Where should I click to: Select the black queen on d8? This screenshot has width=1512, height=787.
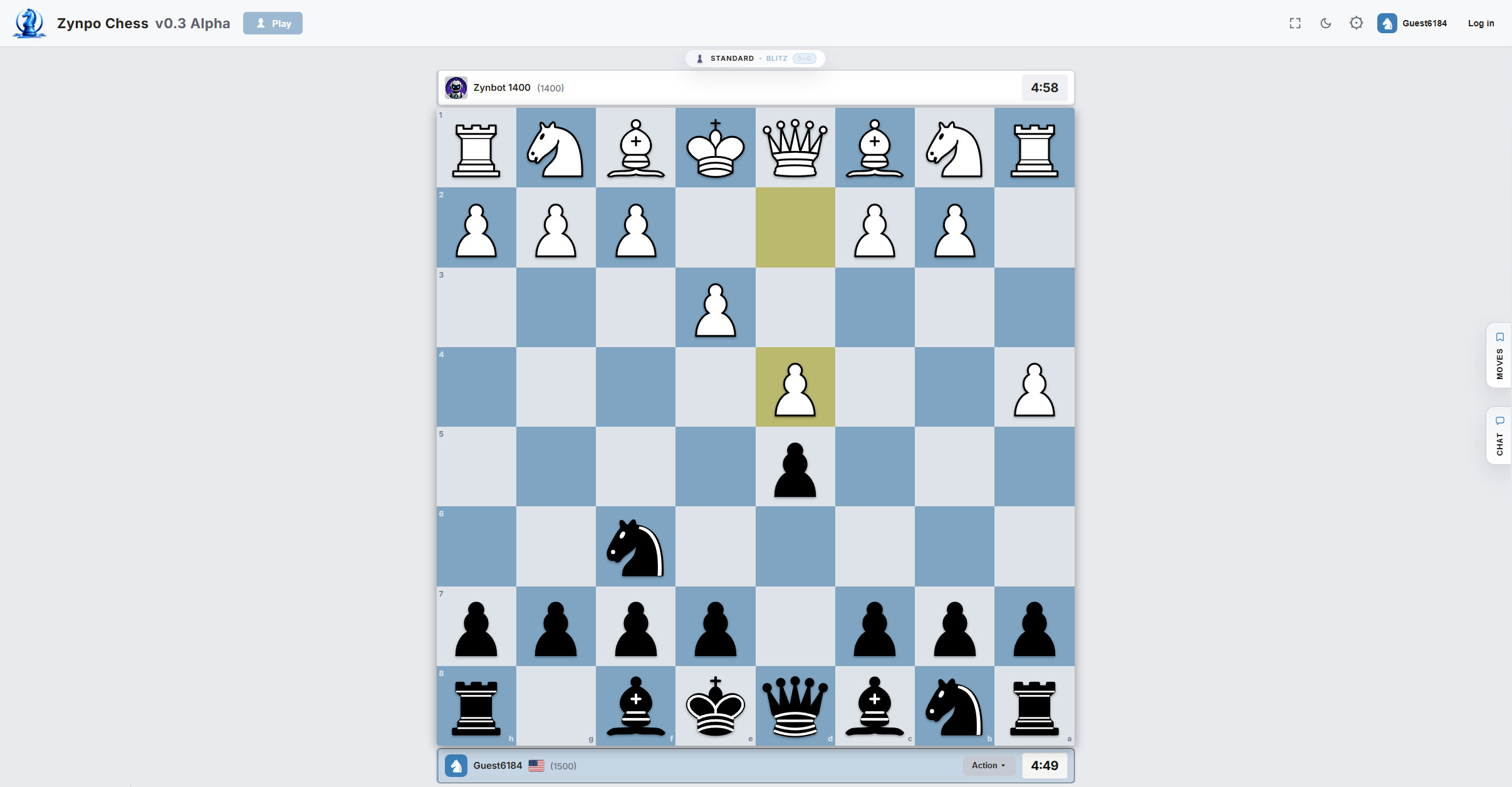click(795, 706)
